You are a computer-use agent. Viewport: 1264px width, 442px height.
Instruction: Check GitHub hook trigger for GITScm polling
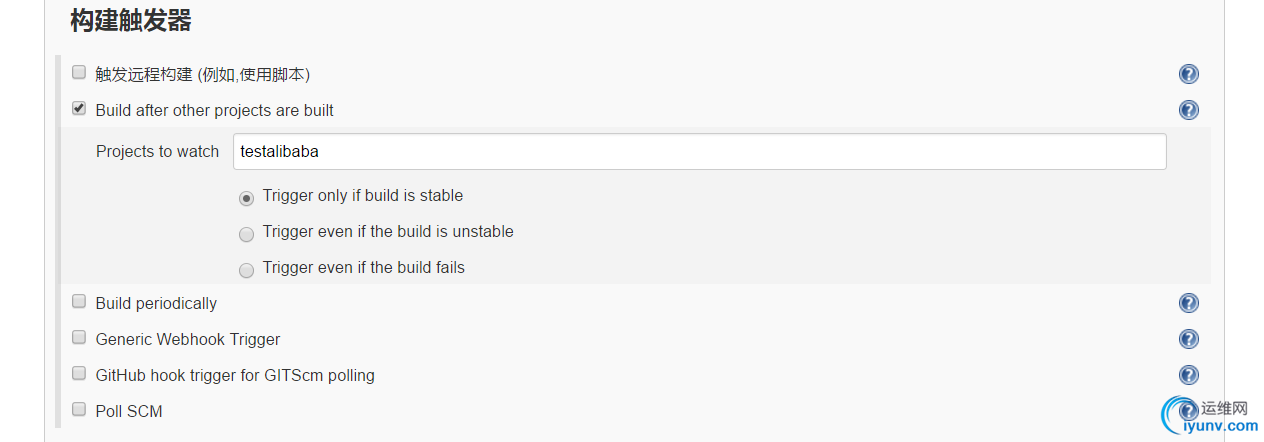click(x=79, y=373)
